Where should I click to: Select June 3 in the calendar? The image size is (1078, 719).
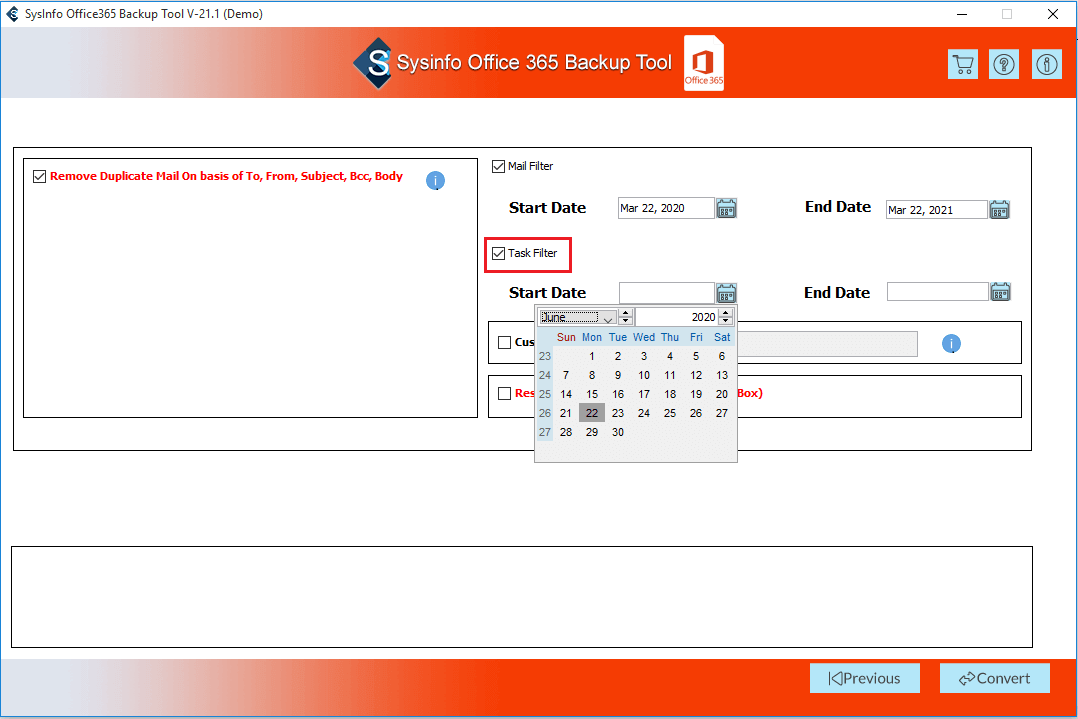(x=644, y=356)
